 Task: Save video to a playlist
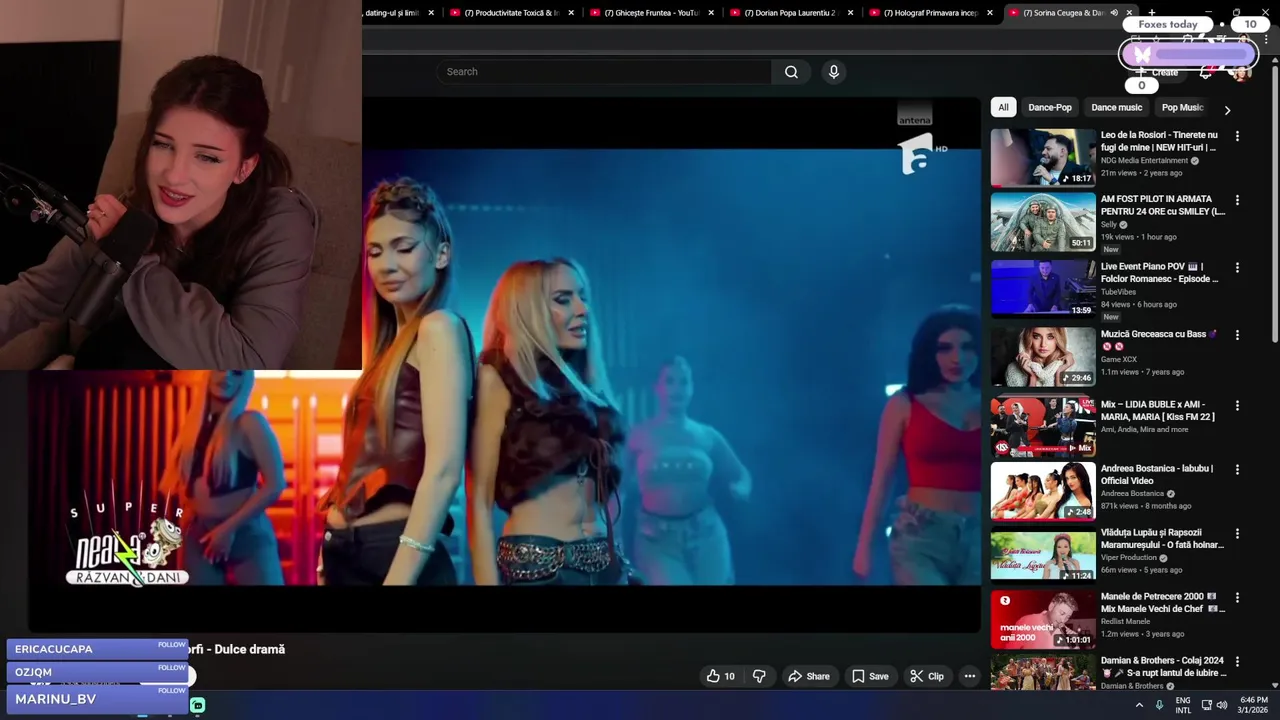(870, 676)
